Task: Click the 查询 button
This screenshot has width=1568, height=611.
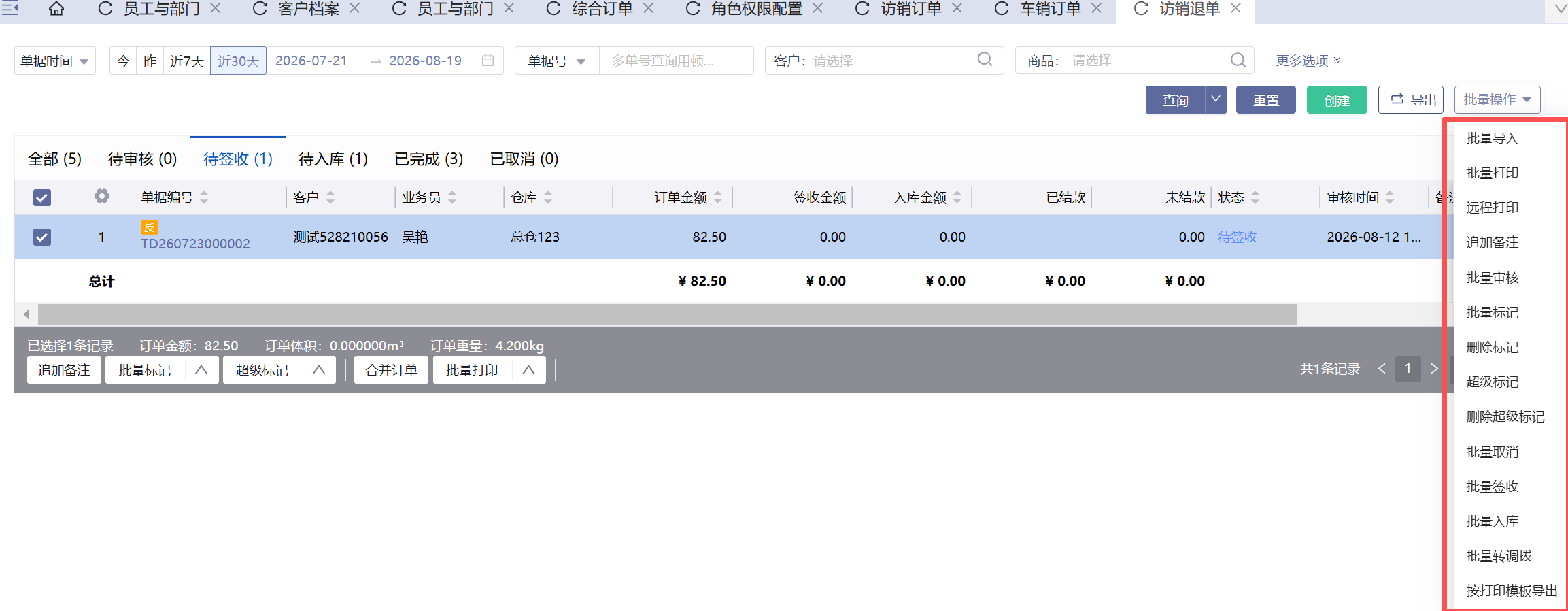Action: click(1175, 100)
